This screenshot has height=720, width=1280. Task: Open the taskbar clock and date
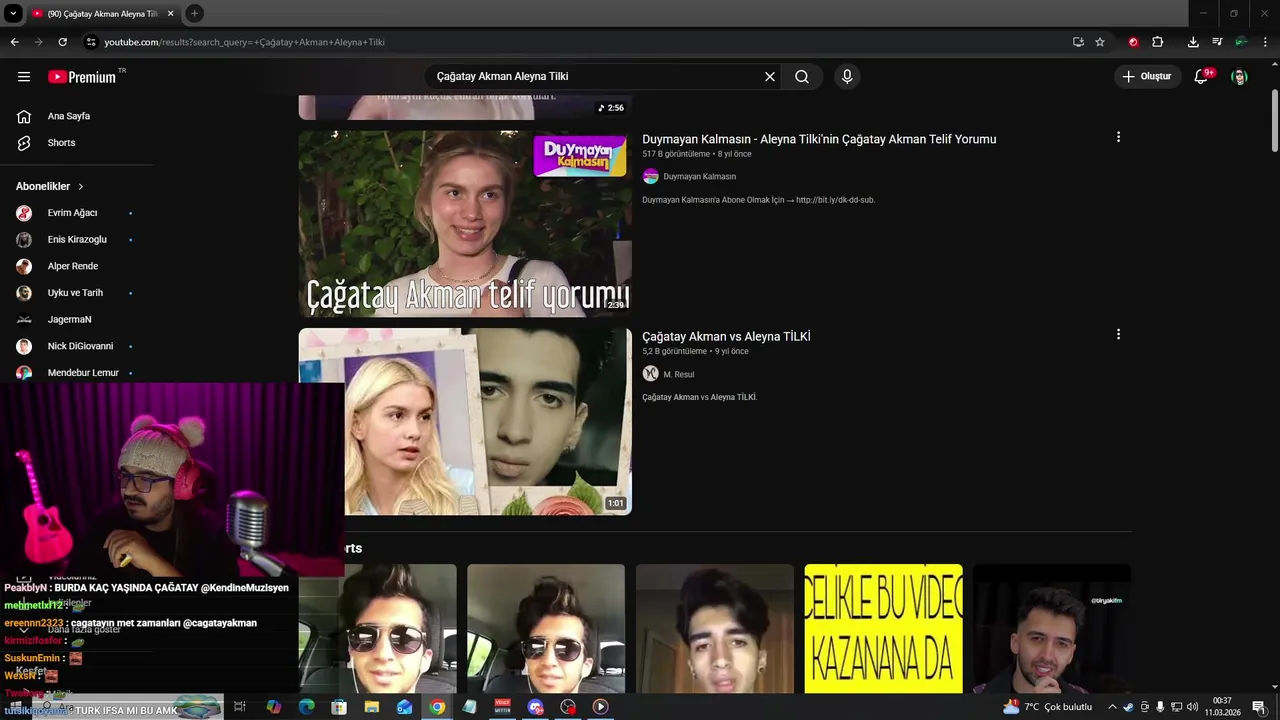[1222, 707]
